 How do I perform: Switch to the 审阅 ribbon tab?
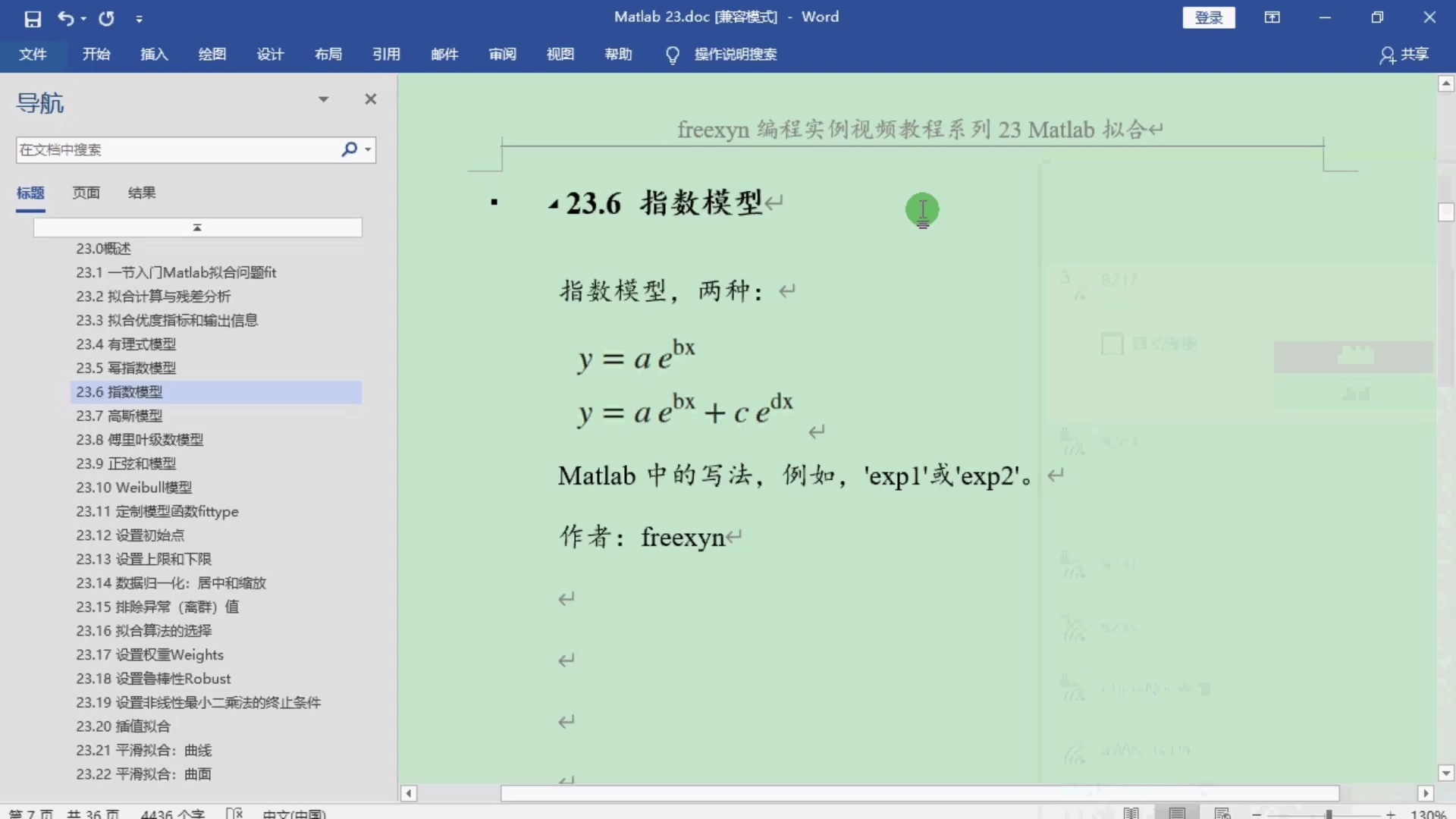[x=501, y=54]
